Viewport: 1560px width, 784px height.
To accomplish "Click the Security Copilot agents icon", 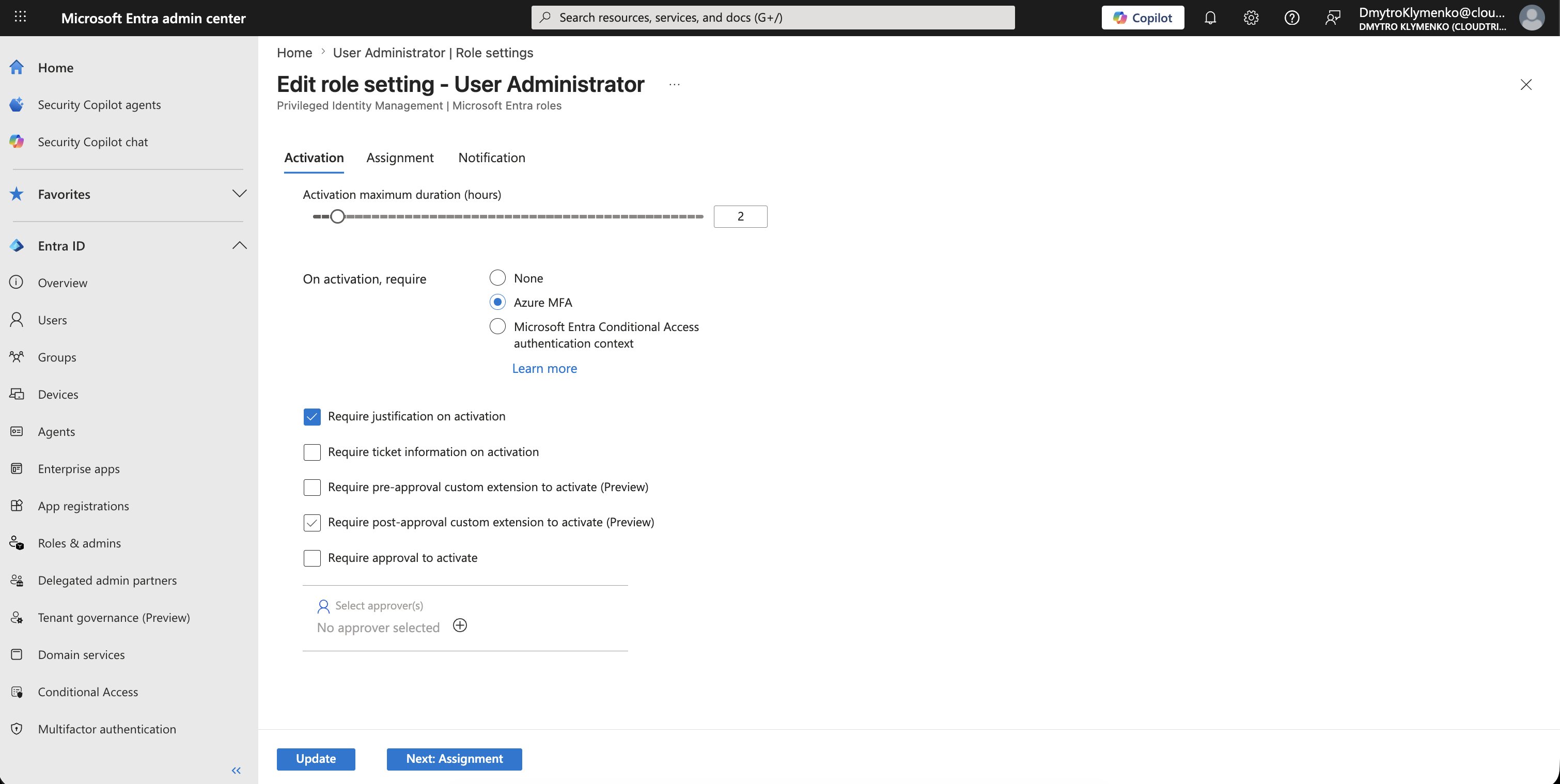I will (x=17, y=104).
